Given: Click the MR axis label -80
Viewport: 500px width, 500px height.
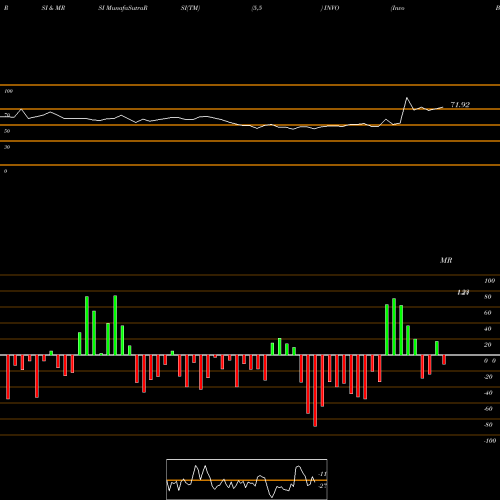Looking at the screenshot, I should [x=488, y=425].
